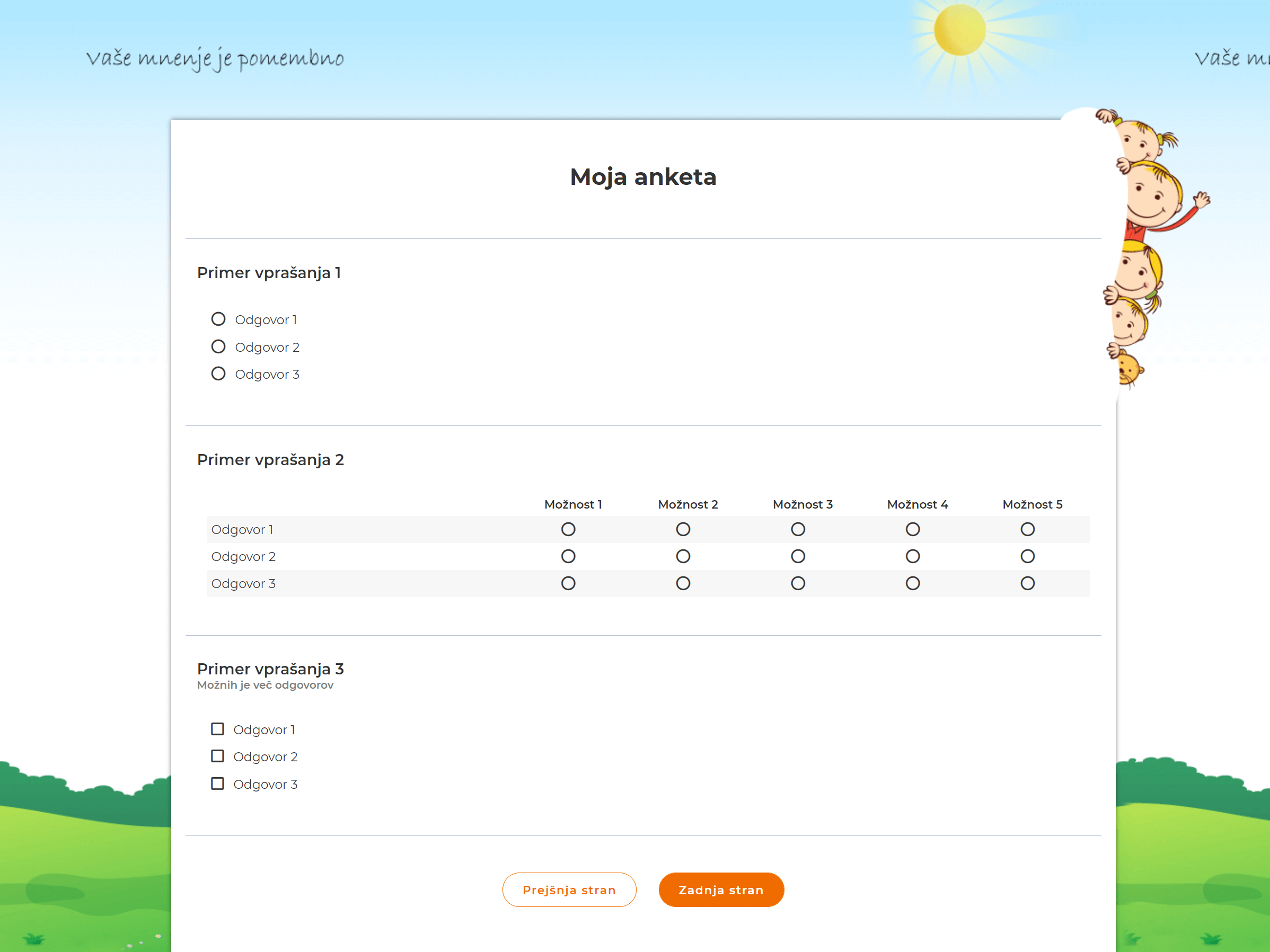Check Odgovor 1 box in Primer vprašanja 3
Viewport: 1270px width, 952px height.
[218, 729]
